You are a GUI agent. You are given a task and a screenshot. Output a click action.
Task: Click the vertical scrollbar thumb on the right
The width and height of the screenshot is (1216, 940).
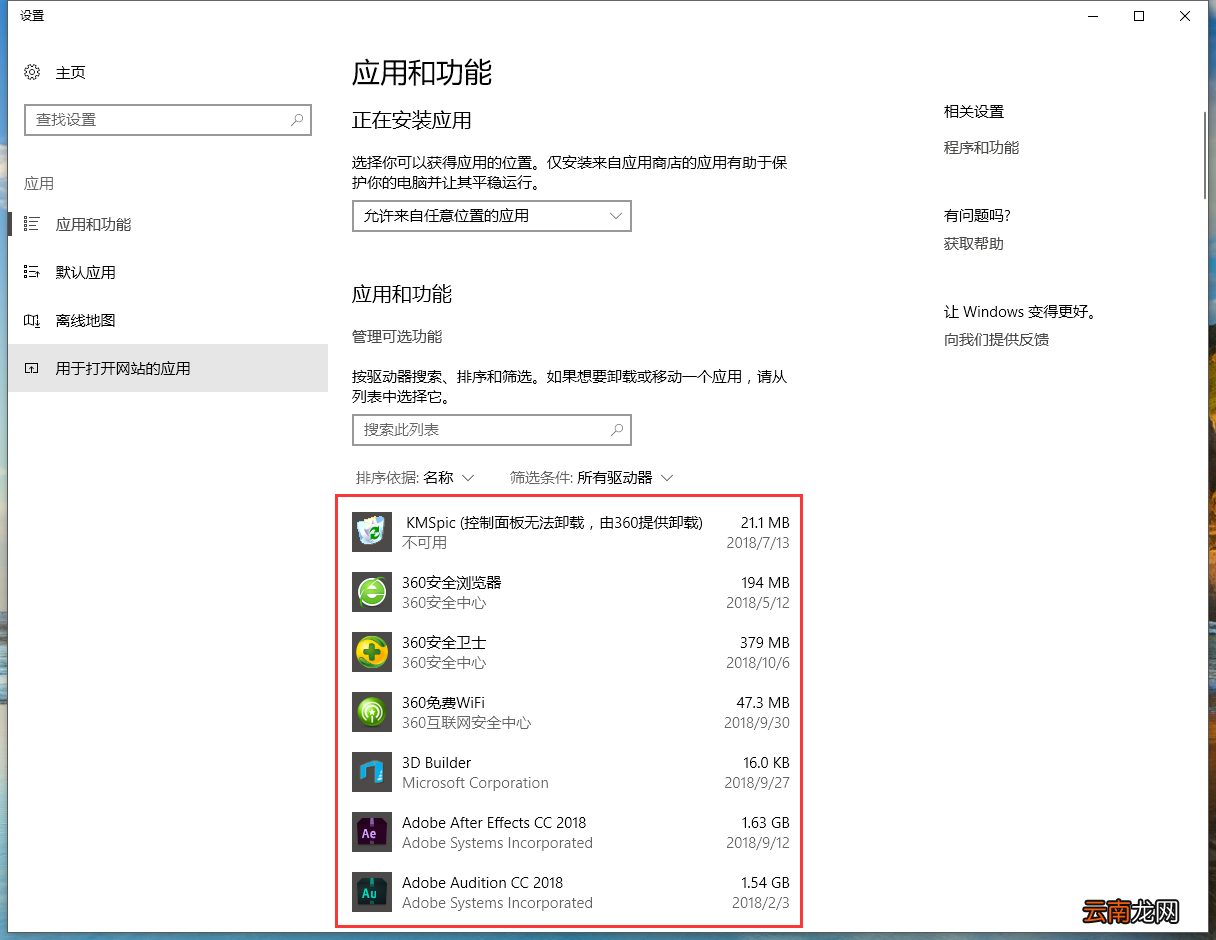pos(1206,155)
